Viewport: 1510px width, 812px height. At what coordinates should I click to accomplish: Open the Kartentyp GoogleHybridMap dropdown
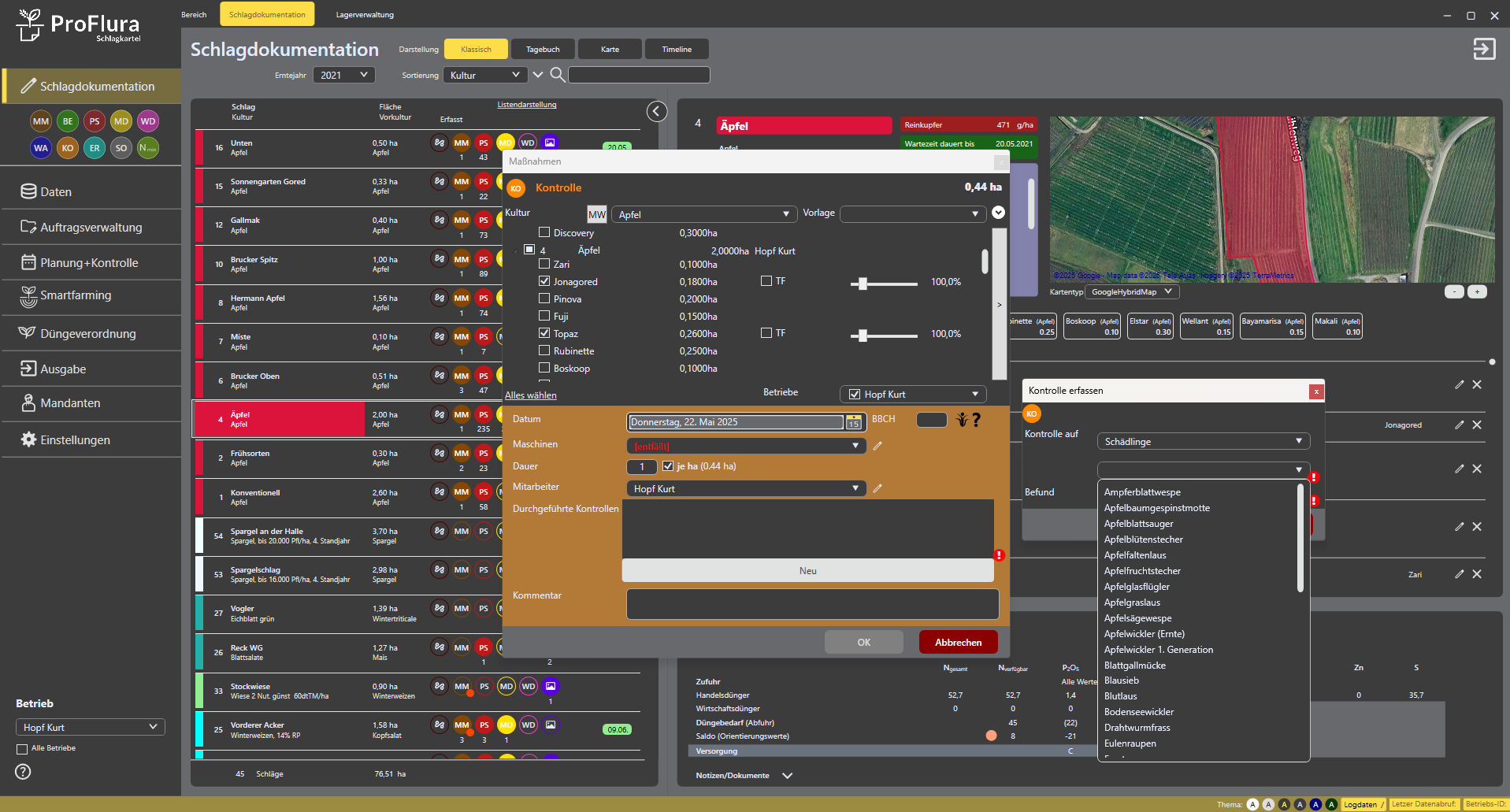pyautogui.click(x=1131, y=292)
